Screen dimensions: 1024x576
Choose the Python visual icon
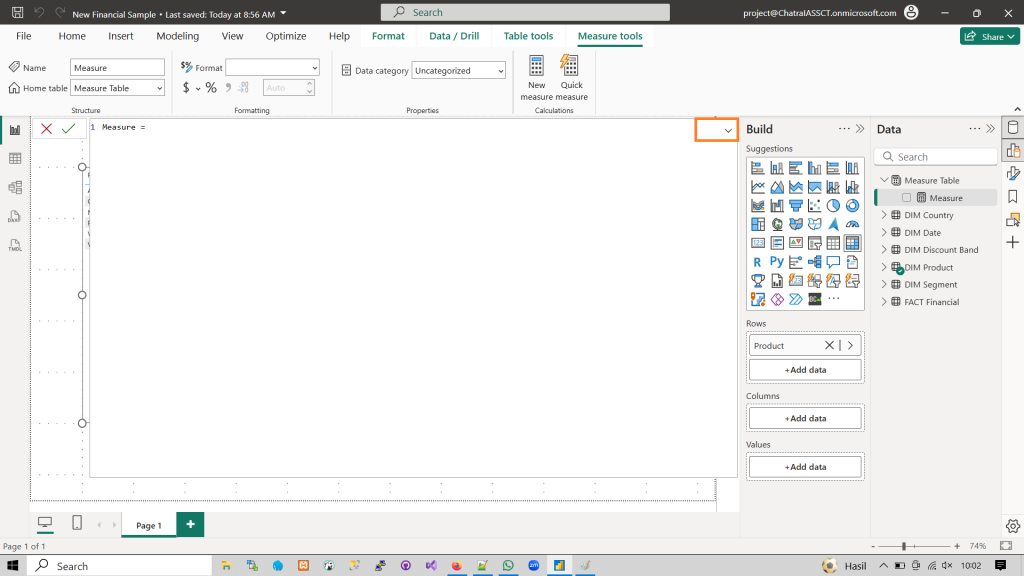point(777,262)
